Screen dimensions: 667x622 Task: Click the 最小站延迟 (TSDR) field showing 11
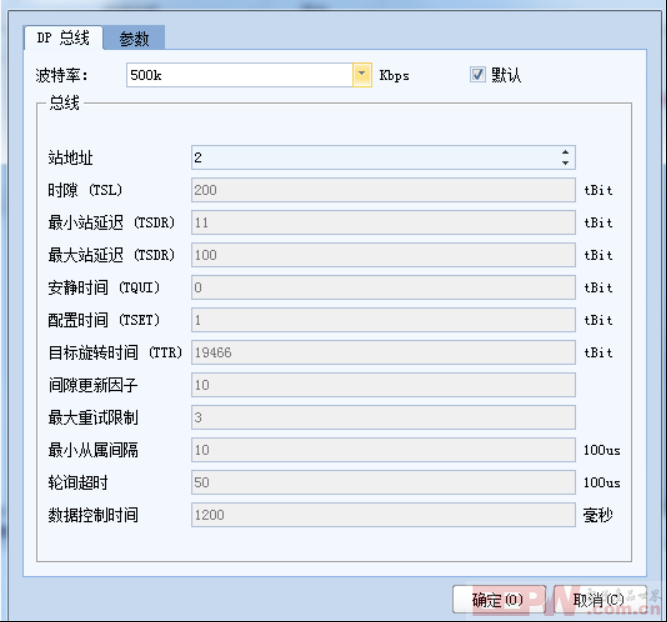(x=383, y=223)
